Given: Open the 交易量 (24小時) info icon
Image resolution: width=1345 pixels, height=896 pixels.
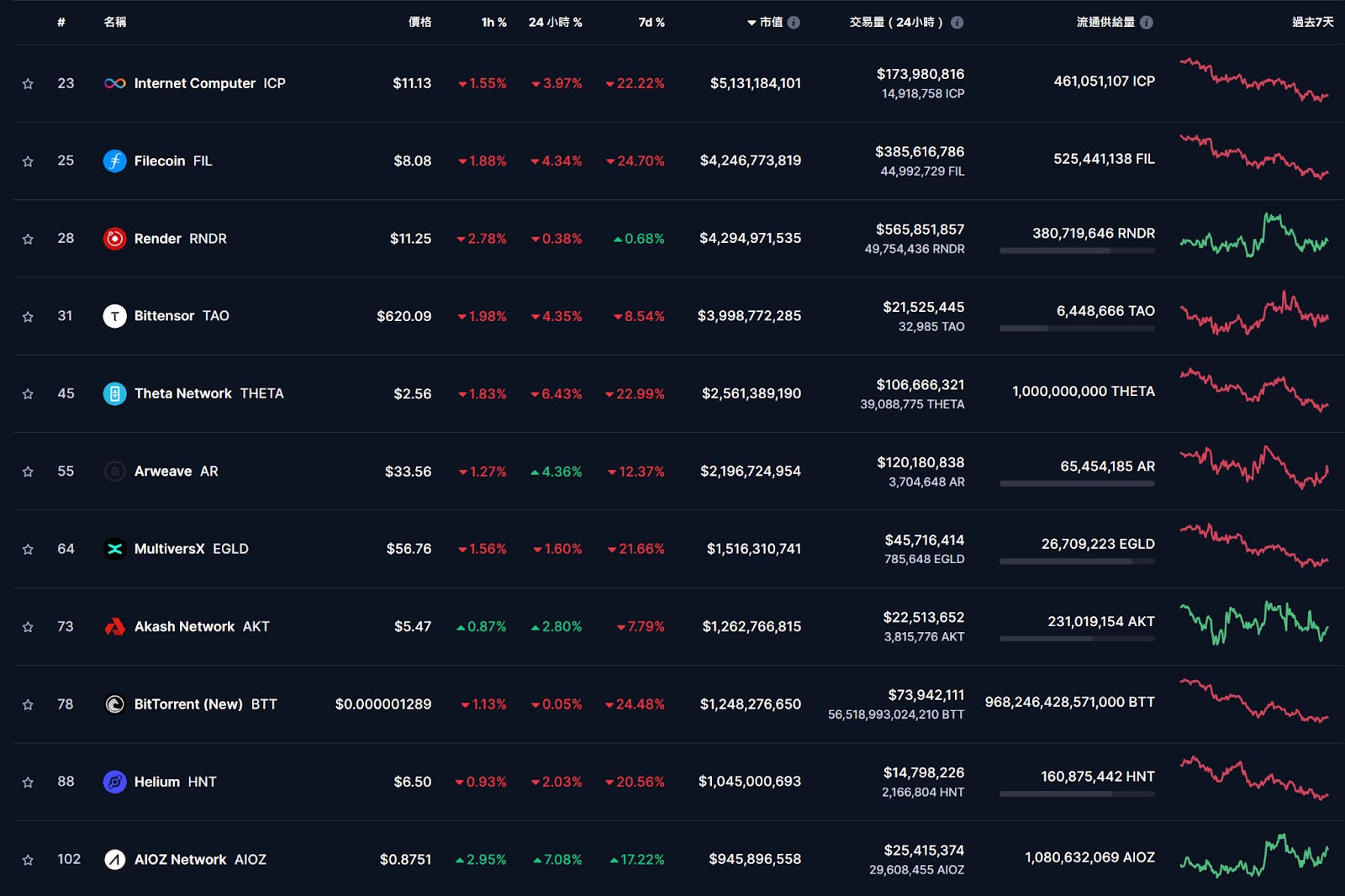Looking at the screenshot, I should tap(957, 23).
